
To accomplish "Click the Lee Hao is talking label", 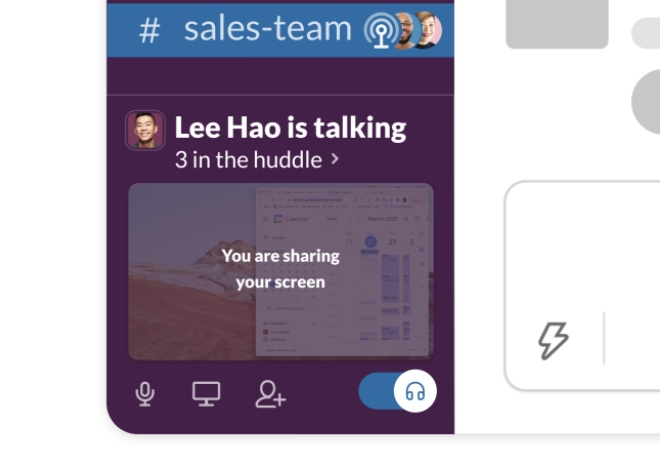I will pyautogui.click(x=290, y=127).
